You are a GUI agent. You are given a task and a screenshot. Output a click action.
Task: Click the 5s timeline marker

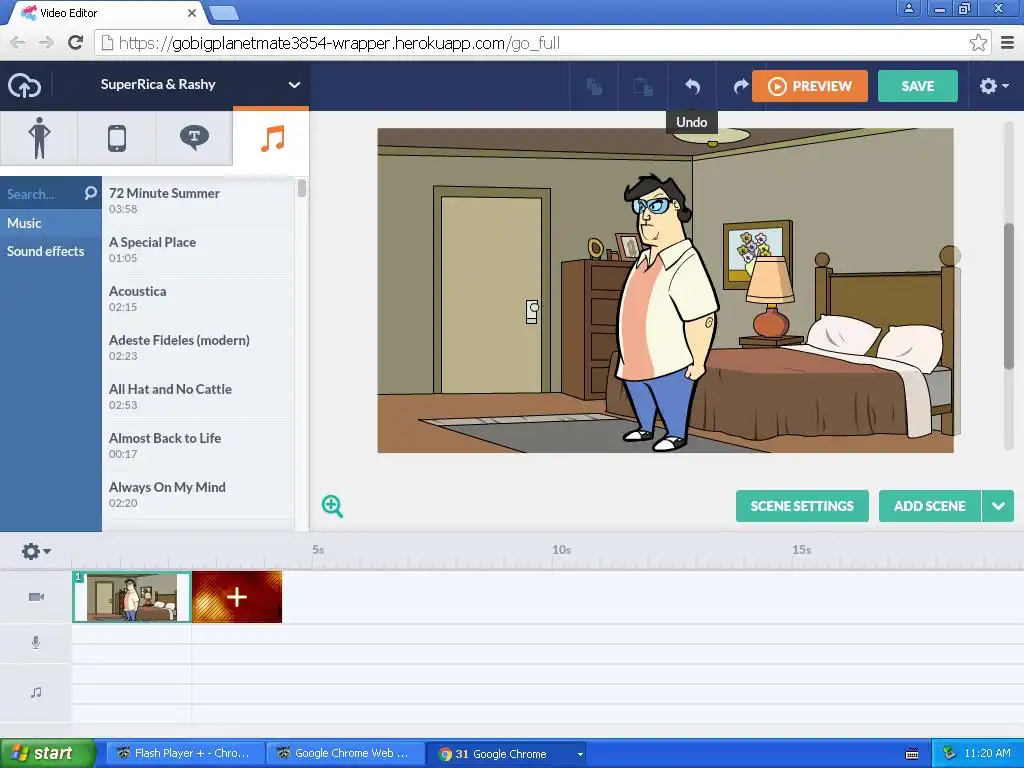[x=318, y=550]
